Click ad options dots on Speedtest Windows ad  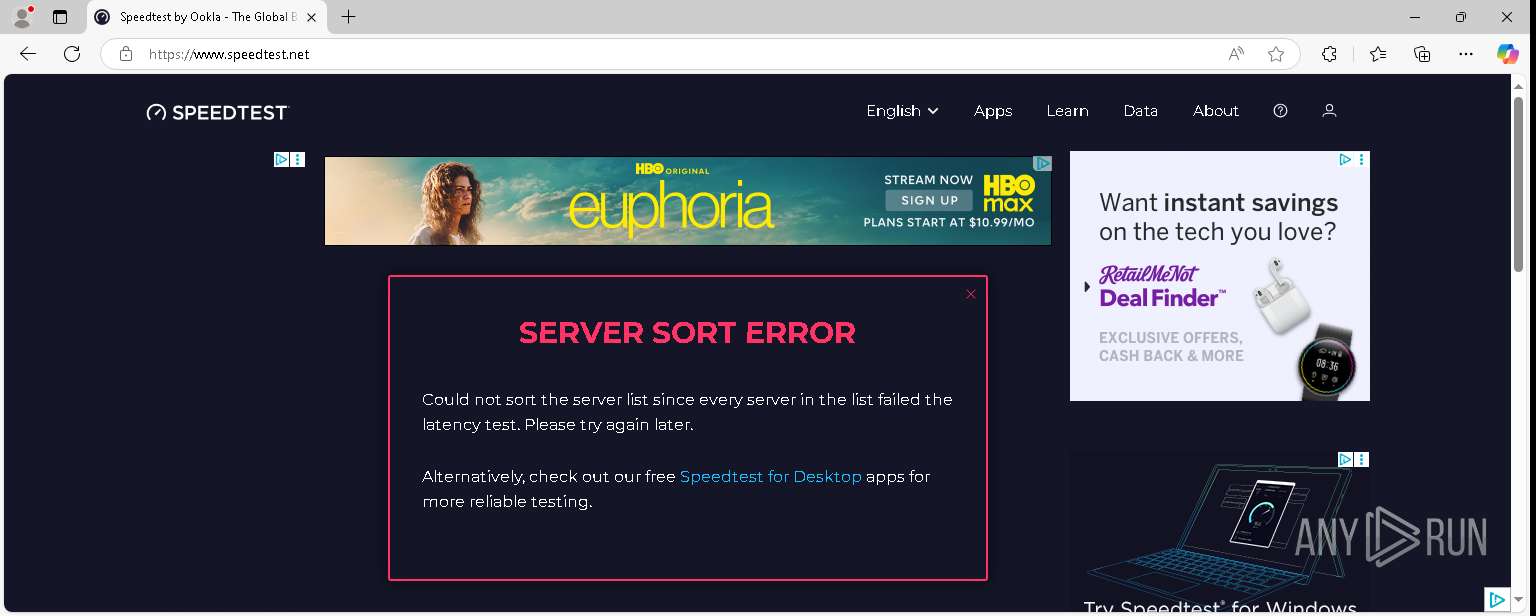[x=1362, y=459]
